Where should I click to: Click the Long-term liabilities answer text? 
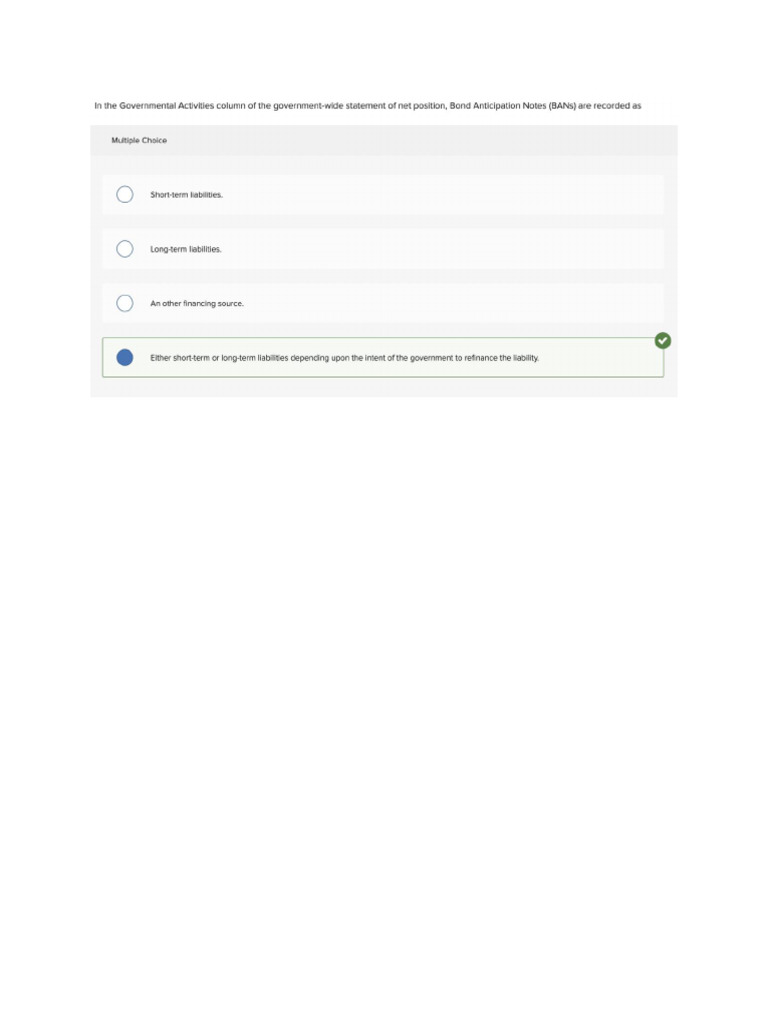point(185,249)
